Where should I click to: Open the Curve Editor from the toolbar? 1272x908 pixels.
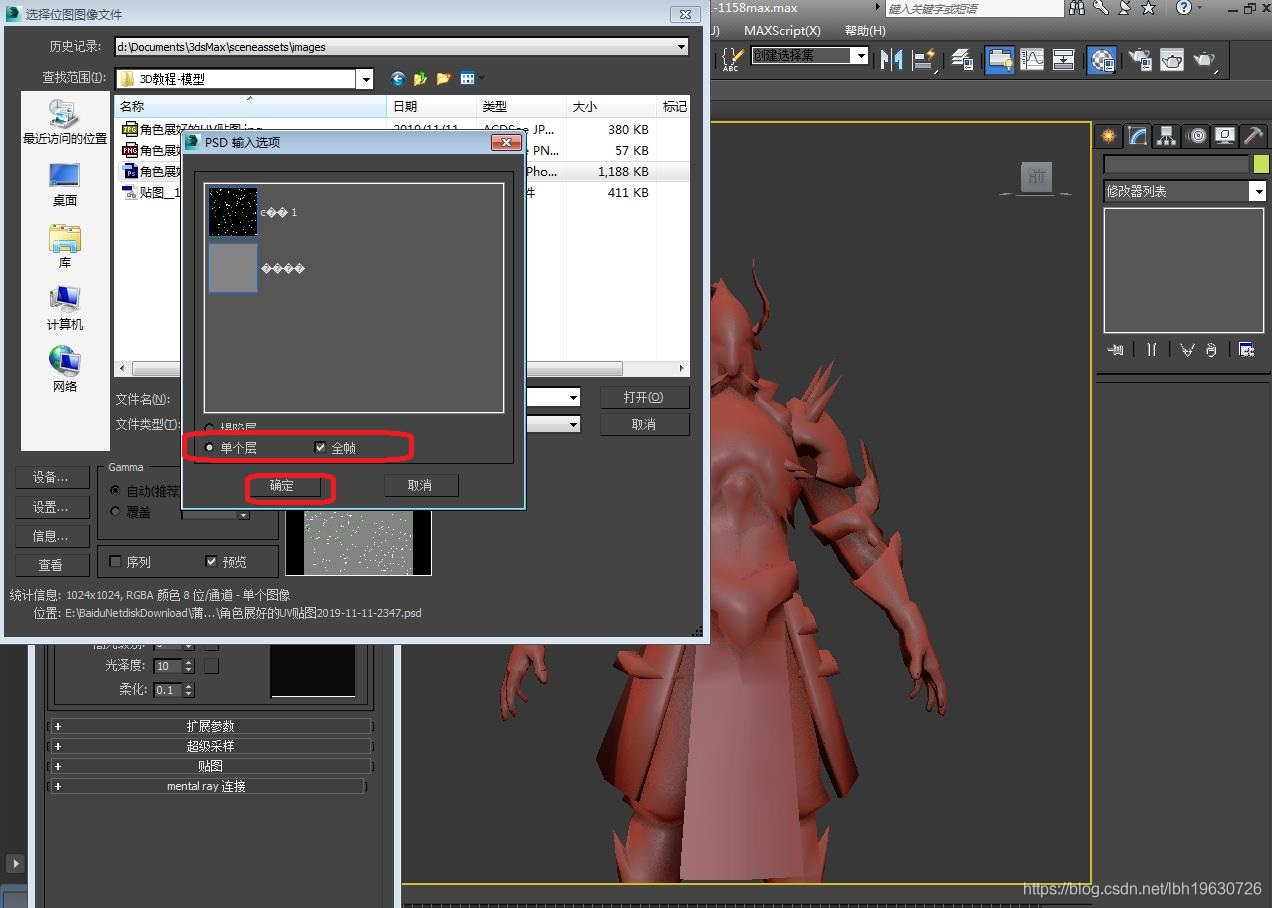(1031, 59)
